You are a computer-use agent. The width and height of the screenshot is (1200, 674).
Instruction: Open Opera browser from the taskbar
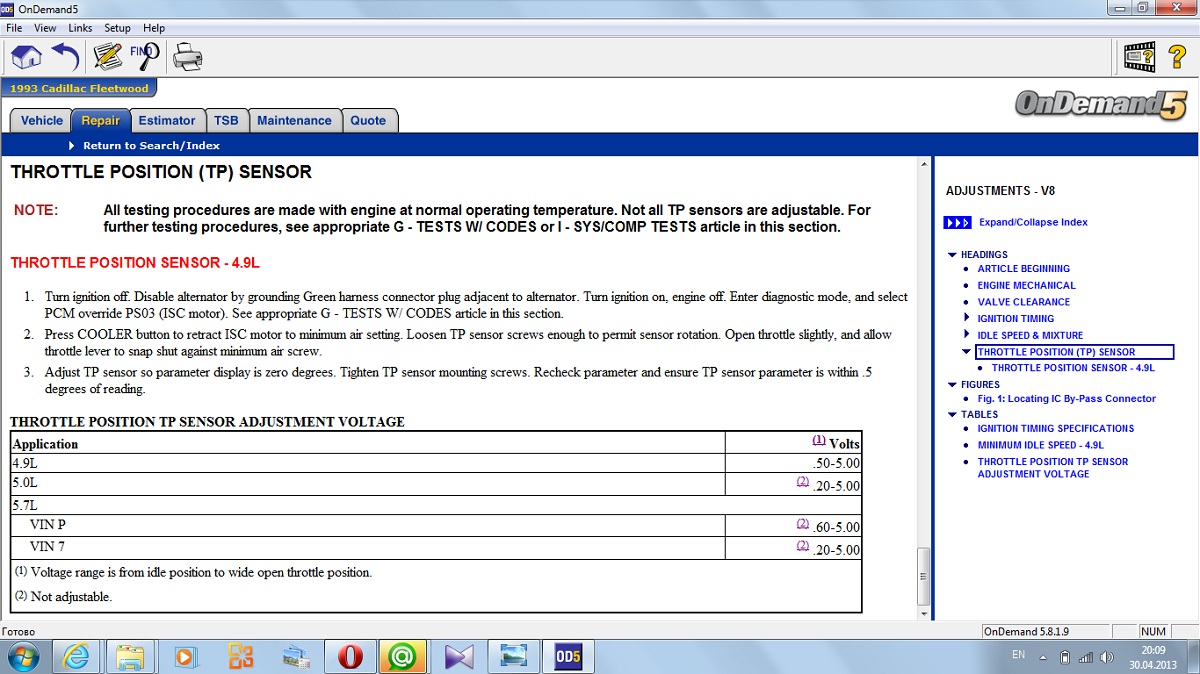pos(349,656)
